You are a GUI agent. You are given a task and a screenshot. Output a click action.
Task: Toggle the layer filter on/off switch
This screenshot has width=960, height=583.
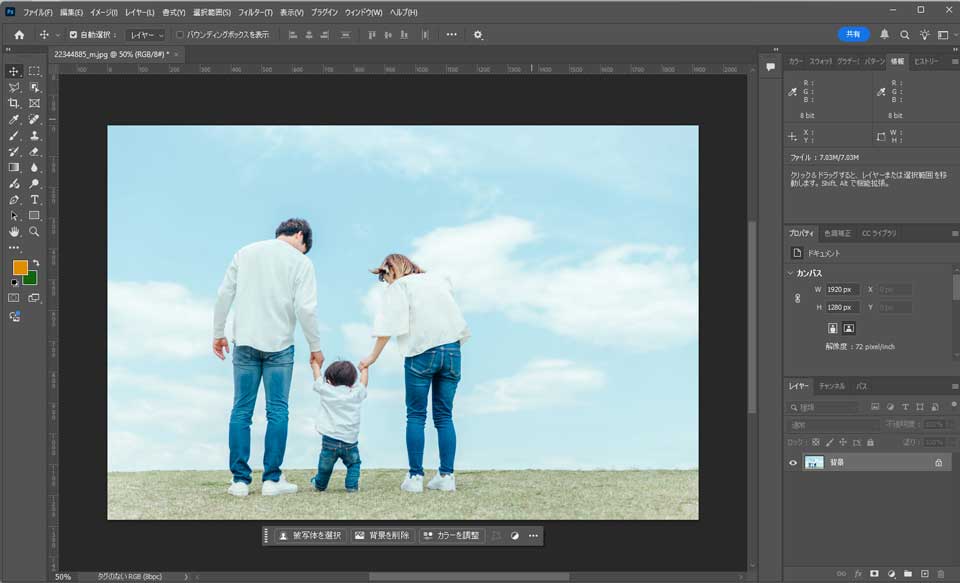(x=953, y=405)
